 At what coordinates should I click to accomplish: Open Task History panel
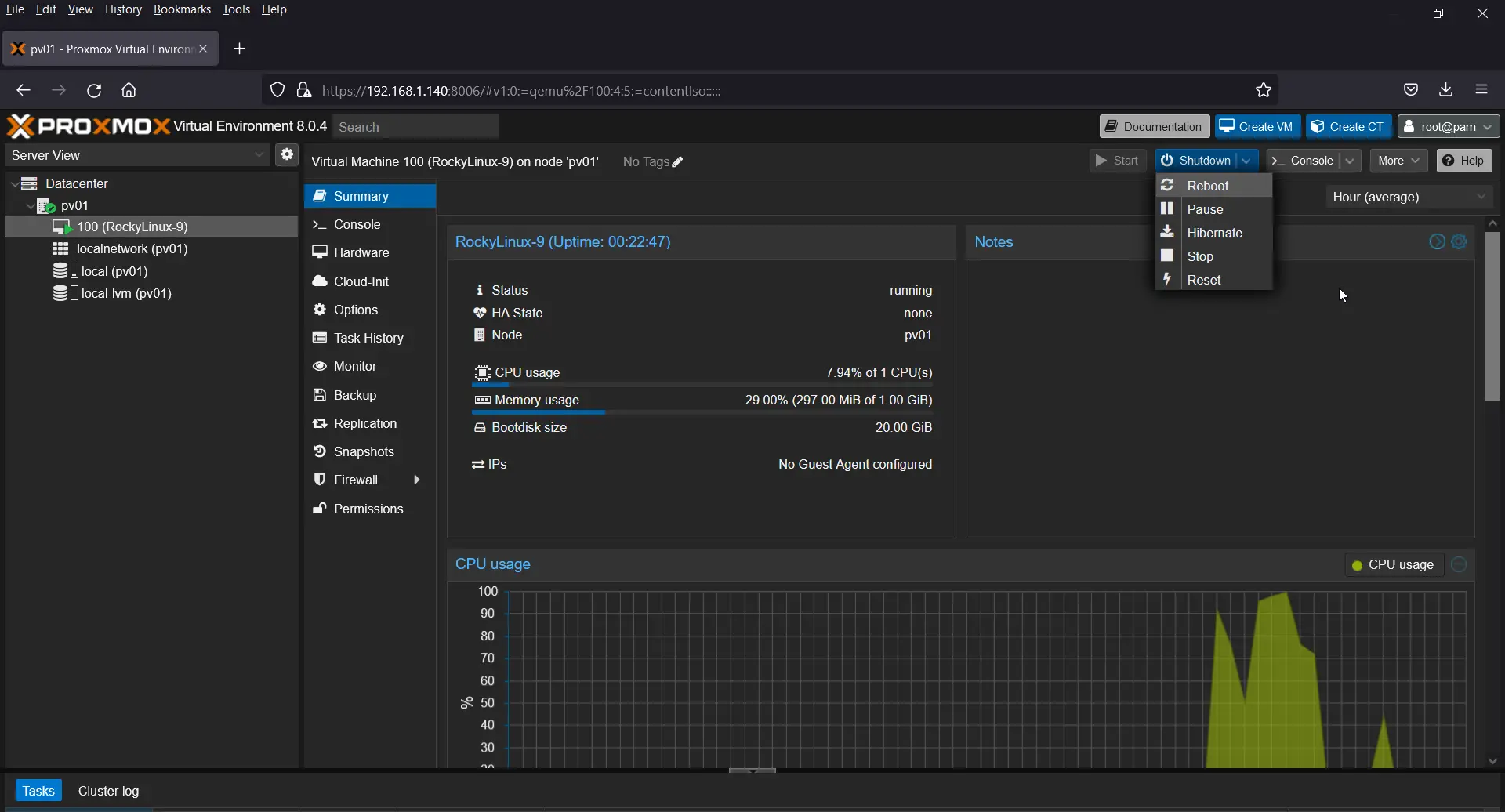[x=369, y=339]
